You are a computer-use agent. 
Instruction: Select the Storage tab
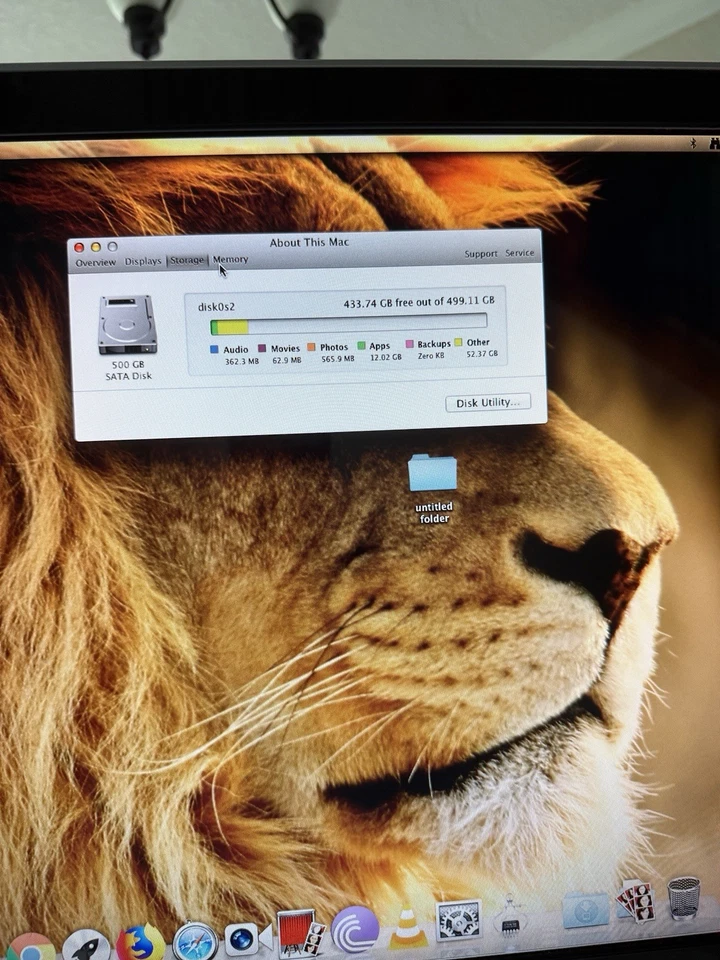187,260
